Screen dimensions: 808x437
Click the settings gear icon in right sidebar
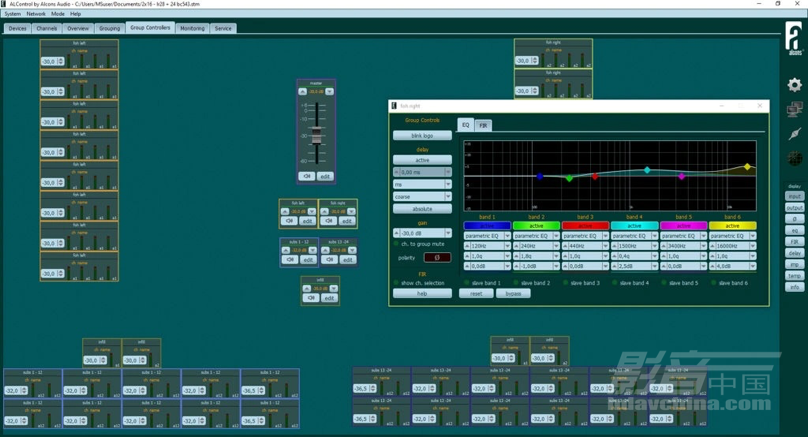pos(794,85)
